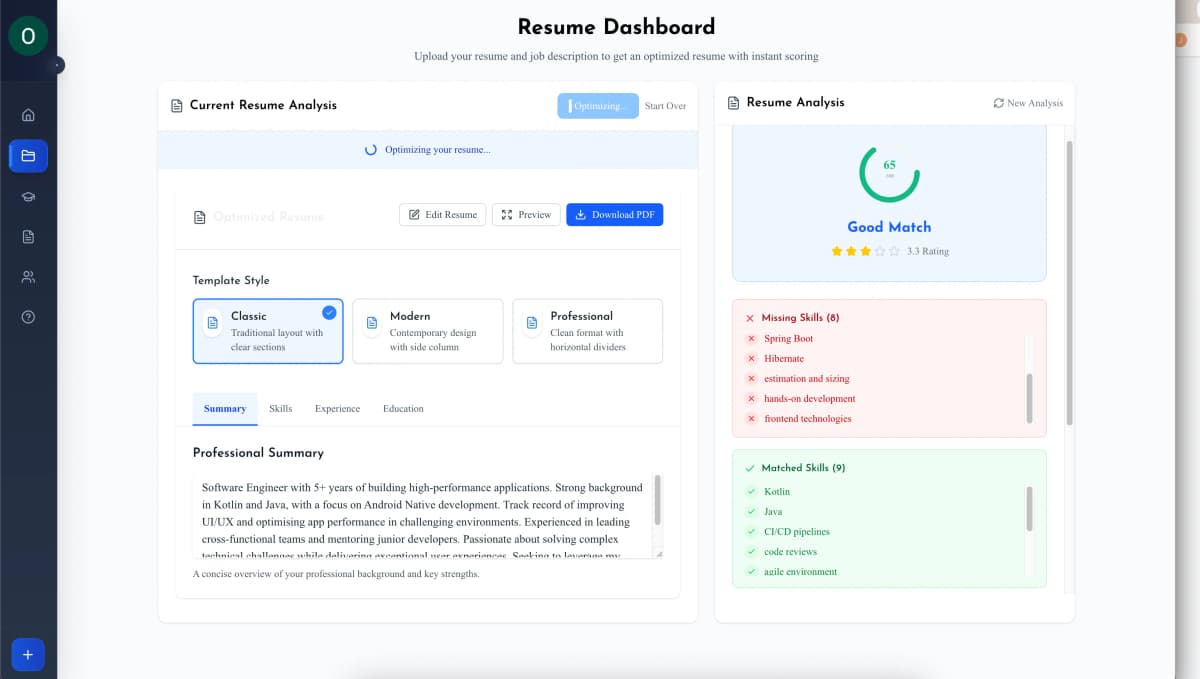Open the Experience tab

[x=337, y=409]
